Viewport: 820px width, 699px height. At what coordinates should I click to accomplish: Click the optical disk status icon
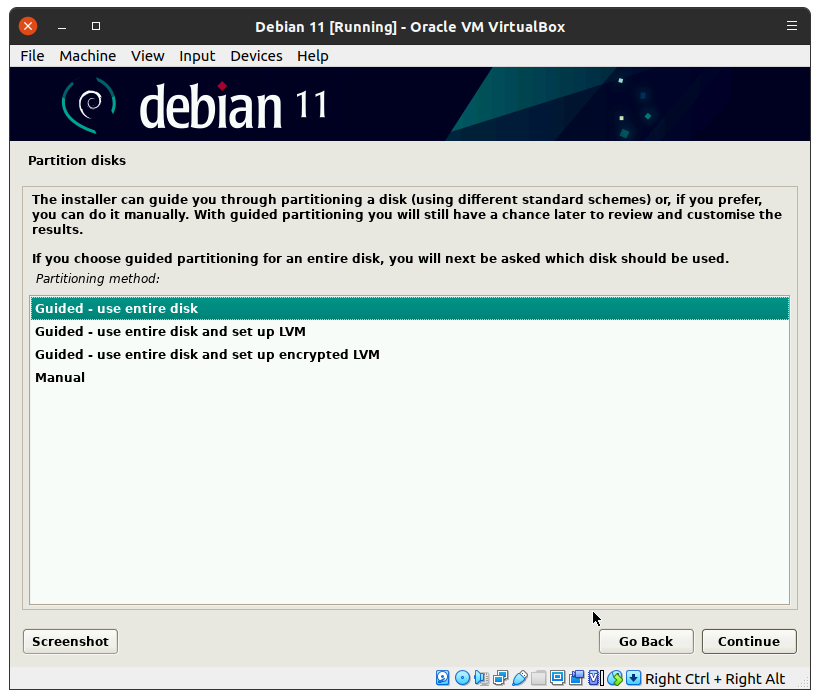click(462, 678)
